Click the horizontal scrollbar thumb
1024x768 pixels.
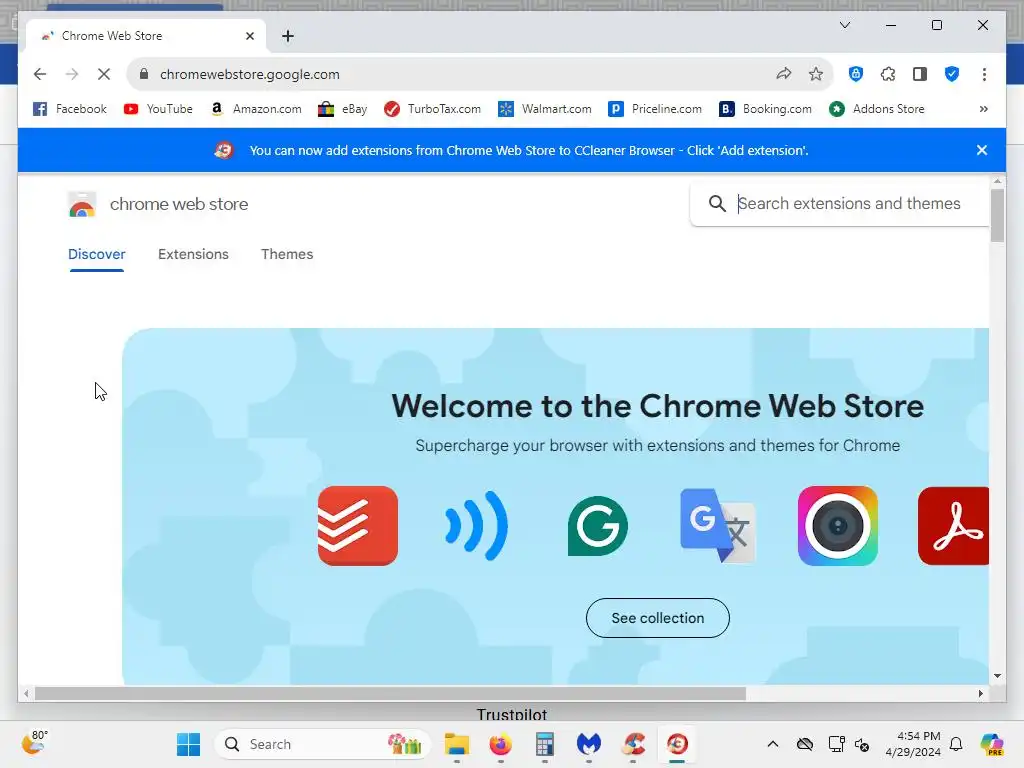390,694
